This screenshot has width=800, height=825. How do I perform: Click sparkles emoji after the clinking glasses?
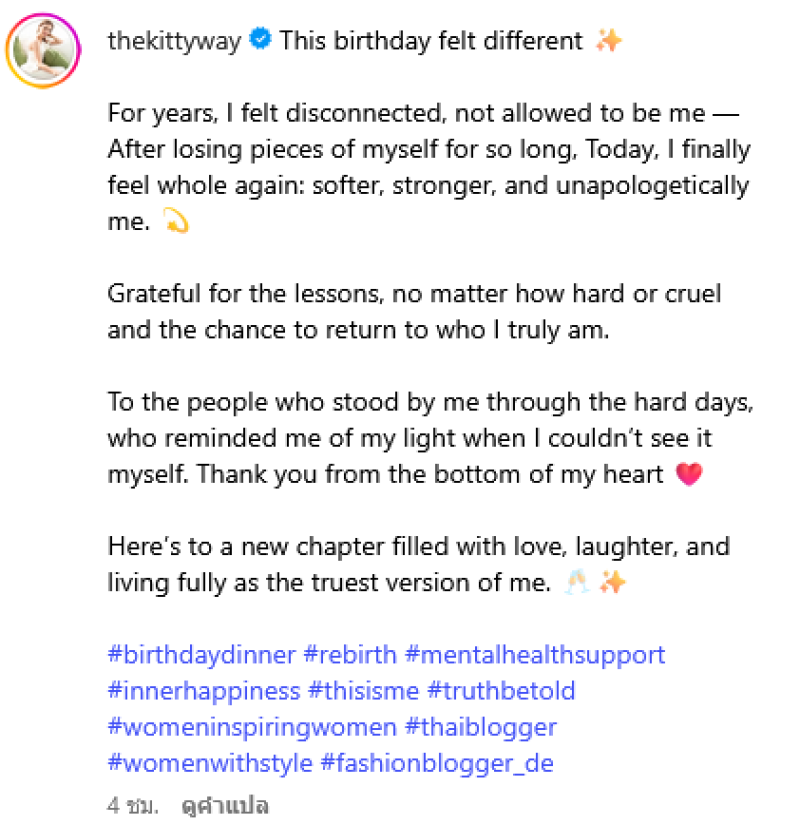[612, 583]
